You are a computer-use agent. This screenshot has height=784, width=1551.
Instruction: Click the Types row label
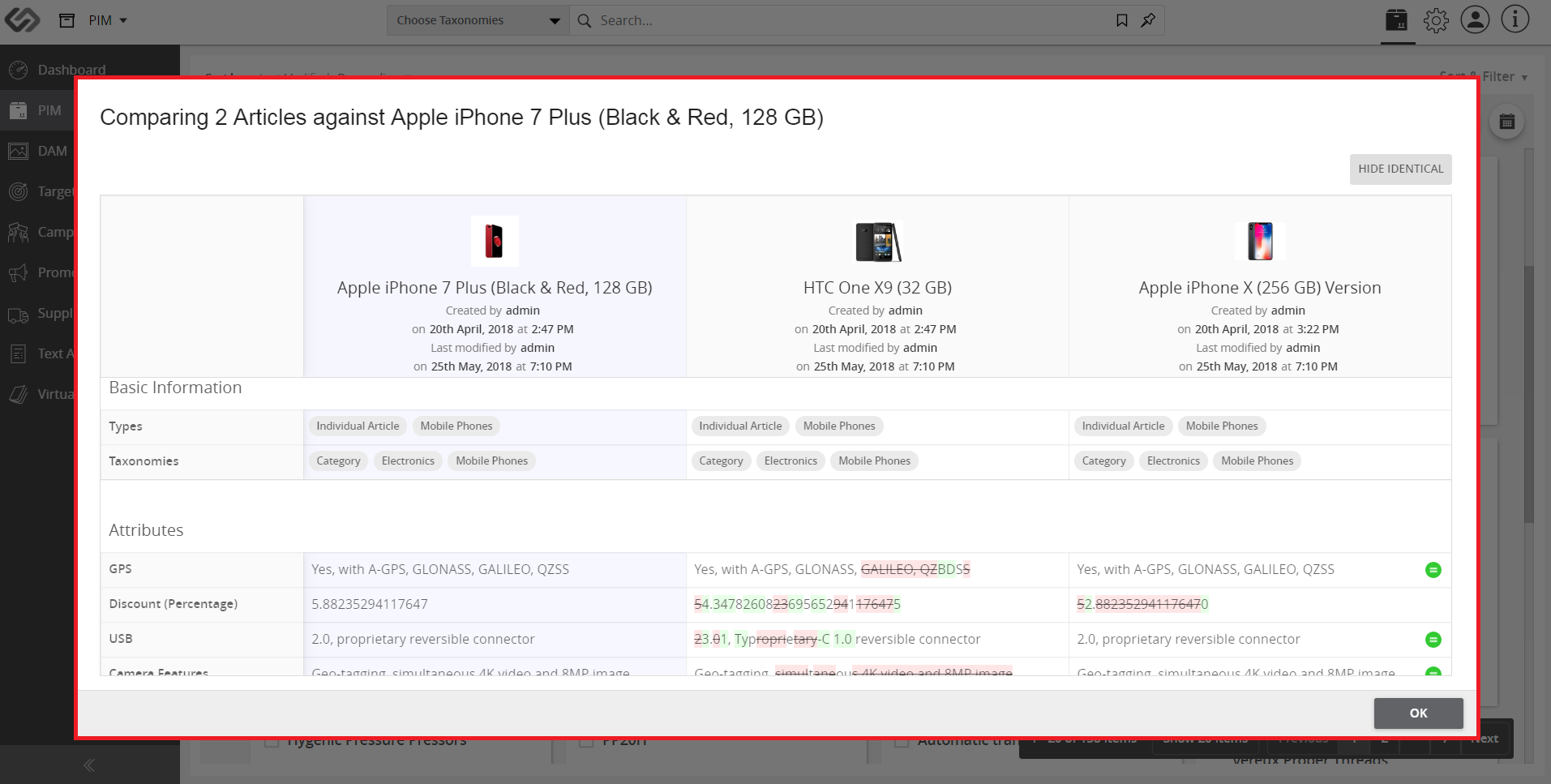click(x=126, y=426)
